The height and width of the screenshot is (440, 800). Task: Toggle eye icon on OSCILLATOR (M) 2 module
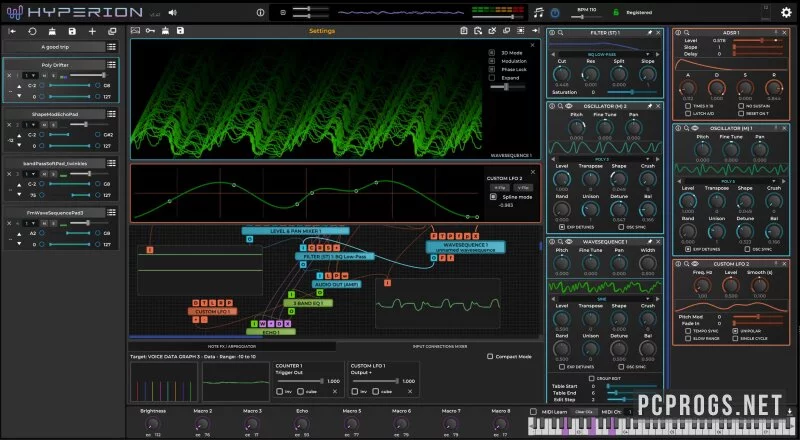pyautogui.click(x=568, y=106)
